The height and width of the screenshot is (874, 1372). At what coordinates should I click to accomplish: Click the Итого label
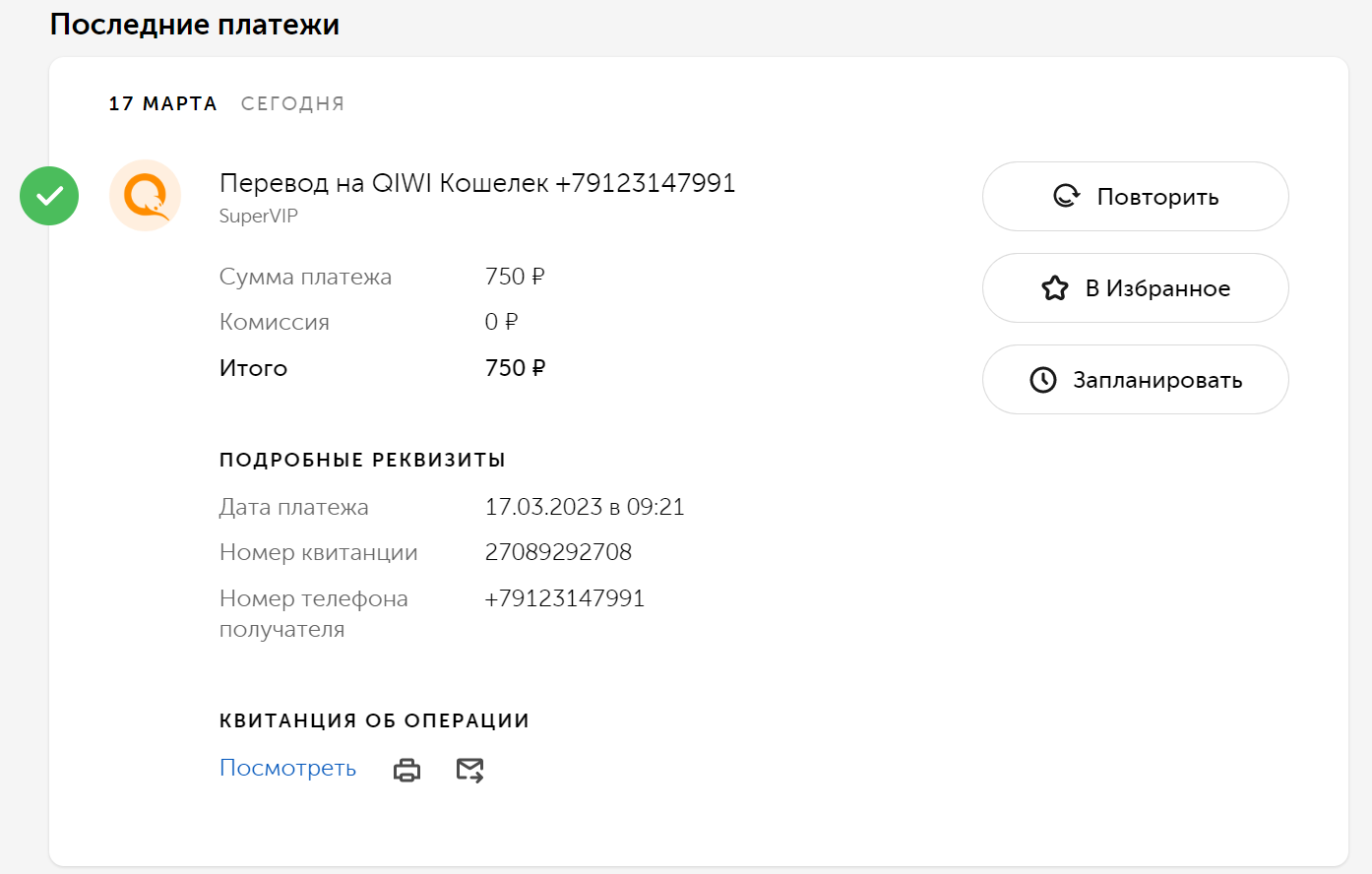click(253, 368)
